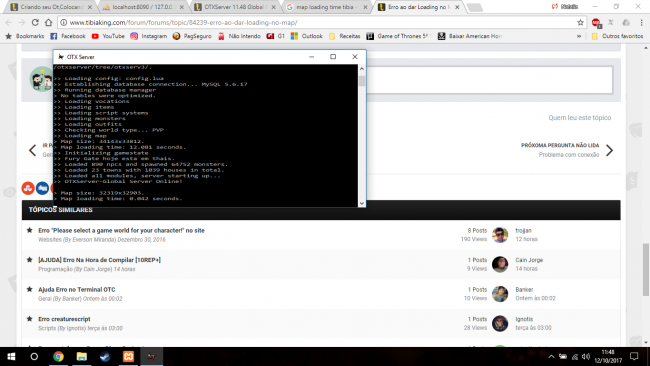650x366 pixels.
Task: Click Cain Jorge's avatar thumbnail
Action: tap(500, 264)
